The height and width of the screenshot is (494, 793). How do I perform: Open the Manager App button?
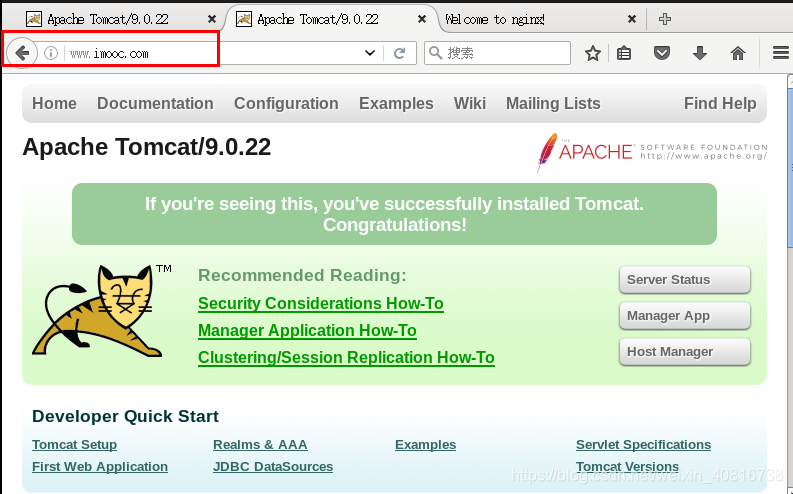pyautogui.click(x=684, y=316)
